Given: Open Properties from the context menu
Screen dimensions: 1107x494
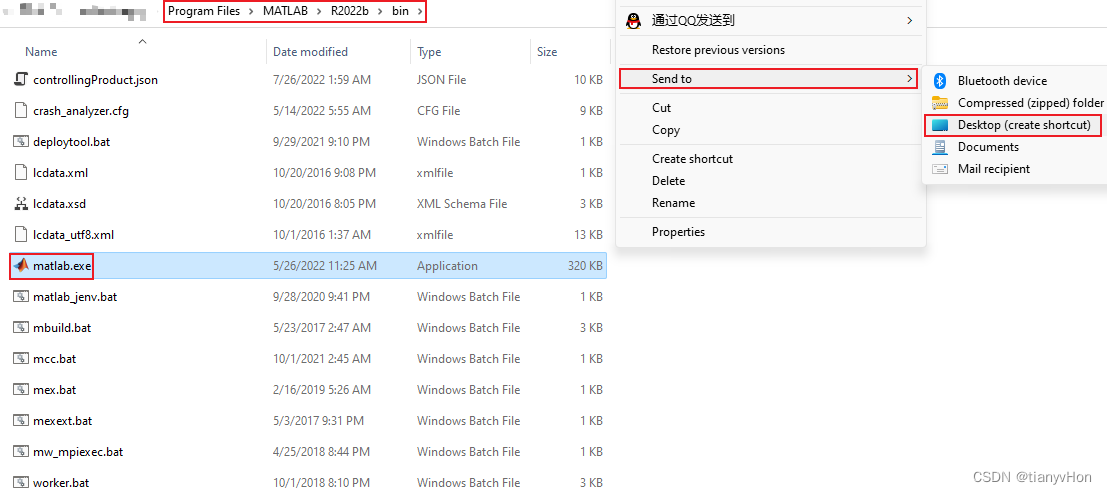Looking at the screenshot, I should tap(678, 231).
